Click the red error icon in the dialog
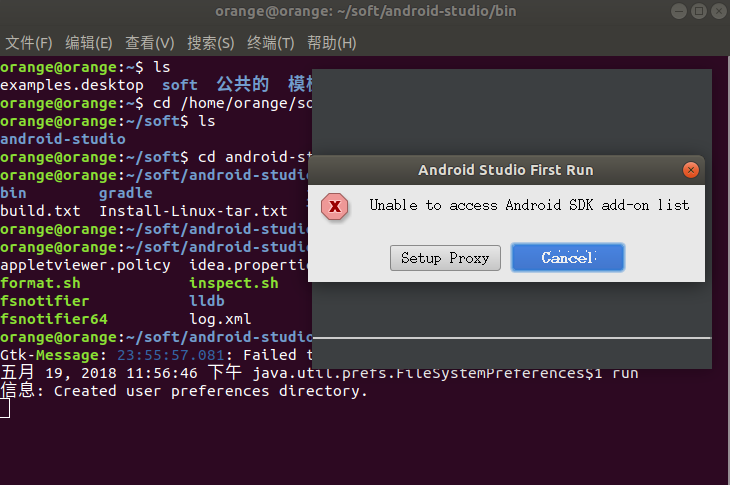This screenshot has height=485, width=730. 335,206
